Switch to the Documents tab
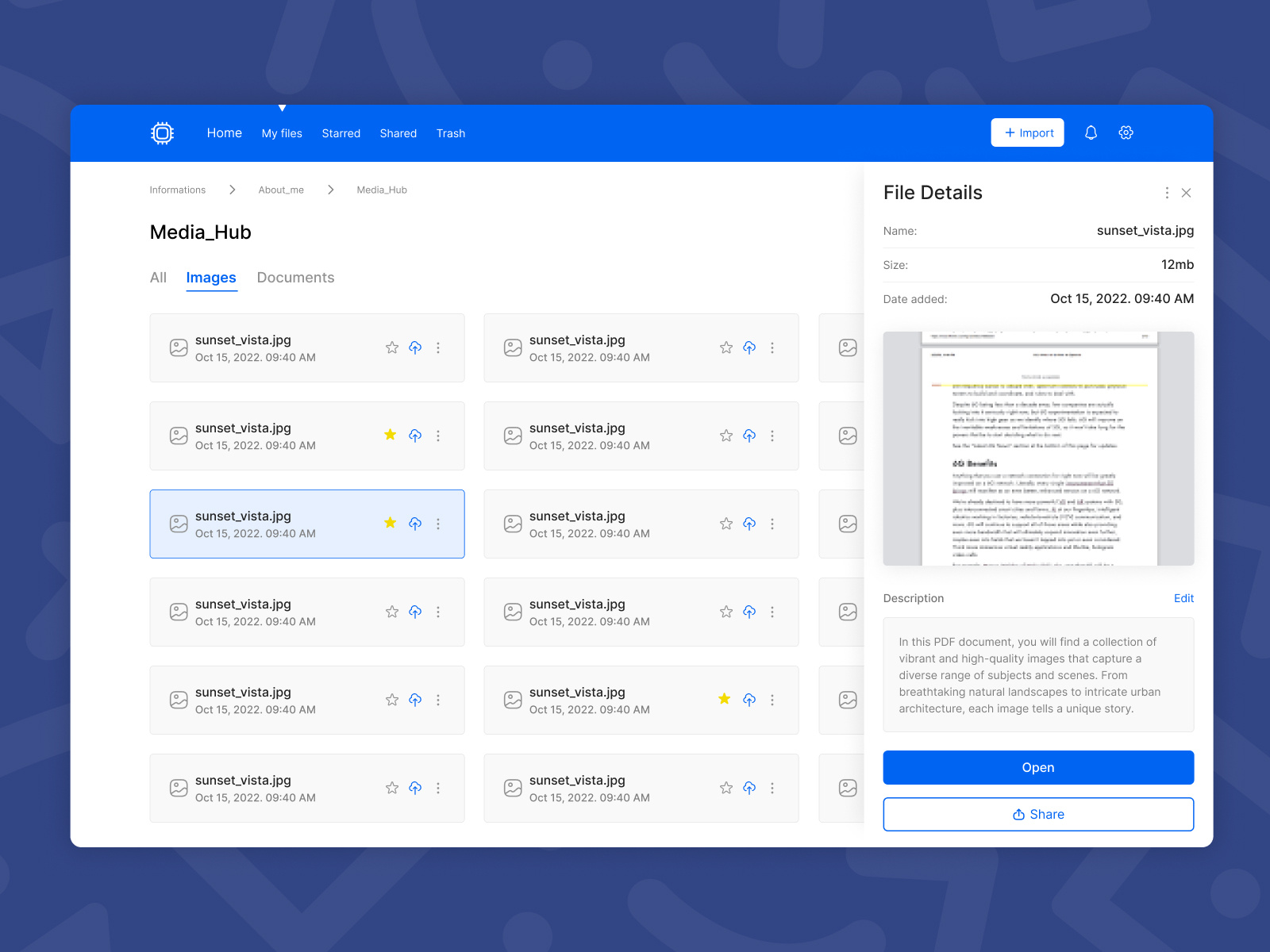Image resolution: width=1270 pixels, height=952 pixels. tap(295, 277)
